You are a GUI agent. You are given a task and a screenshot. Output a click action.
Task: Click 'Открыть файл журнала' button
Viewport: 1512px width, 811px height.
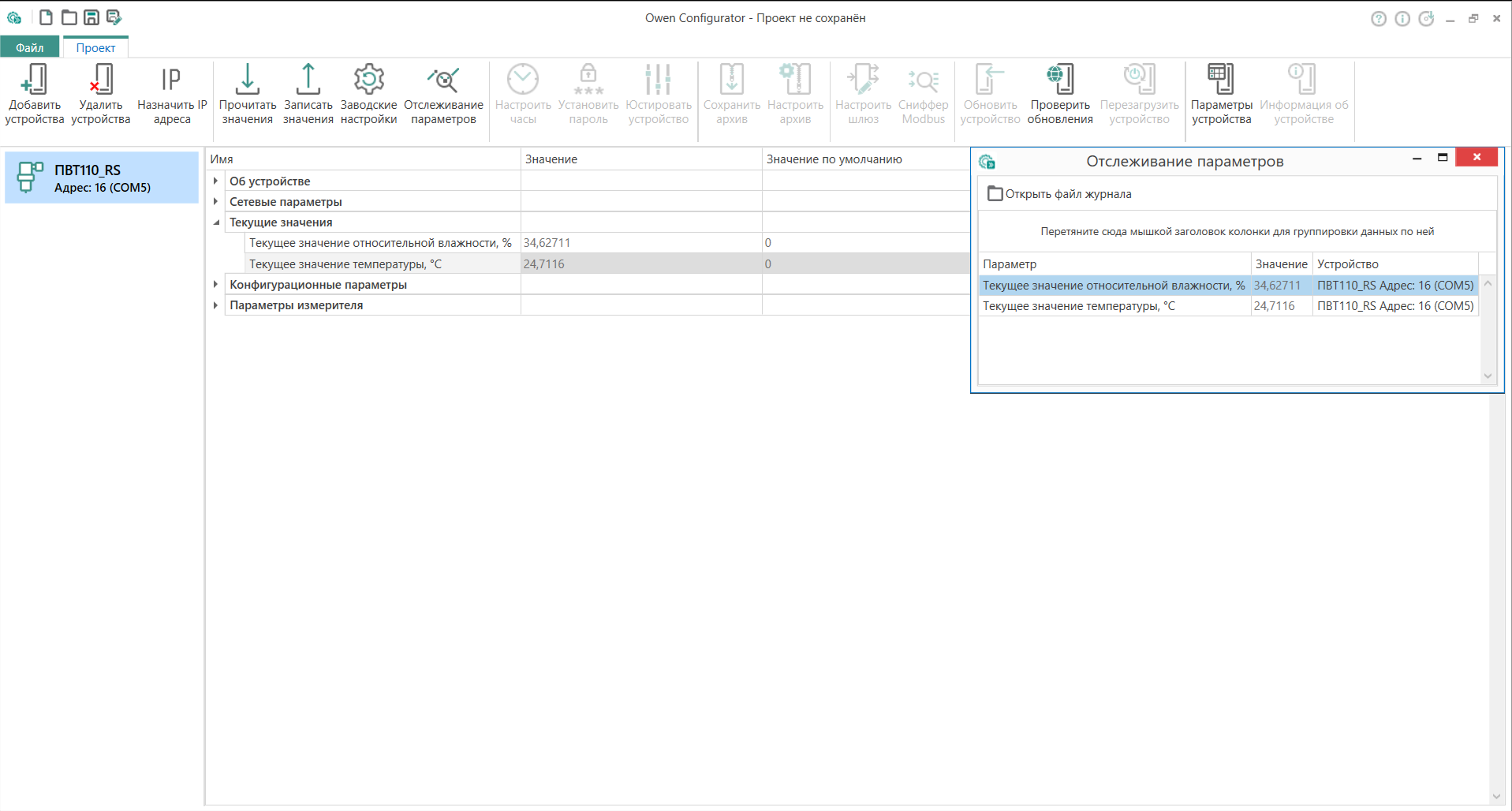[1059, 194]
